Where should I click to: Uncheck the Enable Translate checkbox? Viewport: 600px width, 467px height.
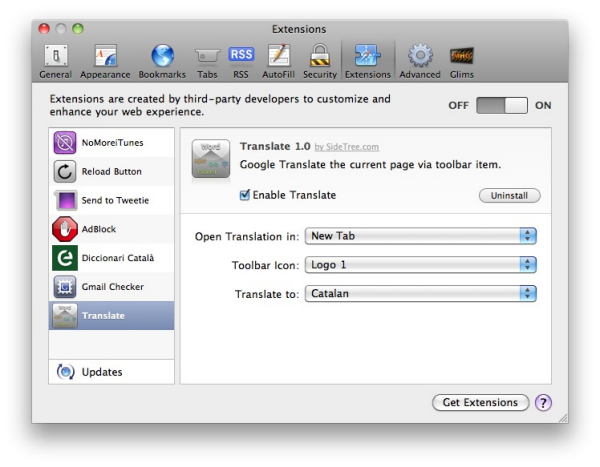pyautogui.click(x=245, y=195)
